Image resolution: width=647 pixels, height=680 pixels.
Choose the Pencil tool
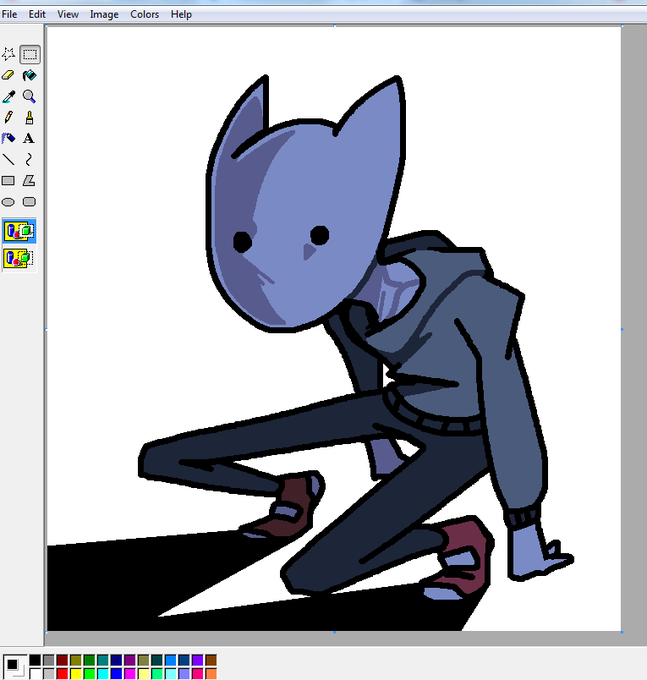pyautogui.click(x=9, y=117)
